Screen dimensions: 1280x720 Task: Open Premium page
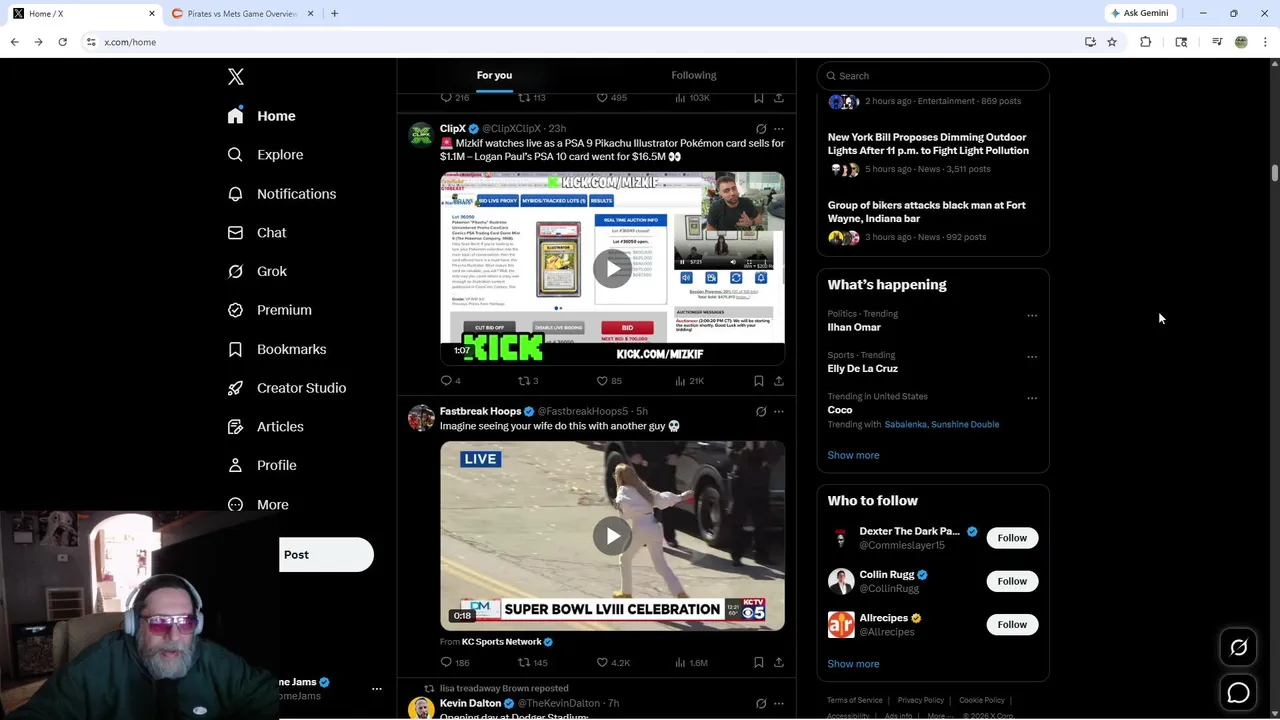(269, 310)
